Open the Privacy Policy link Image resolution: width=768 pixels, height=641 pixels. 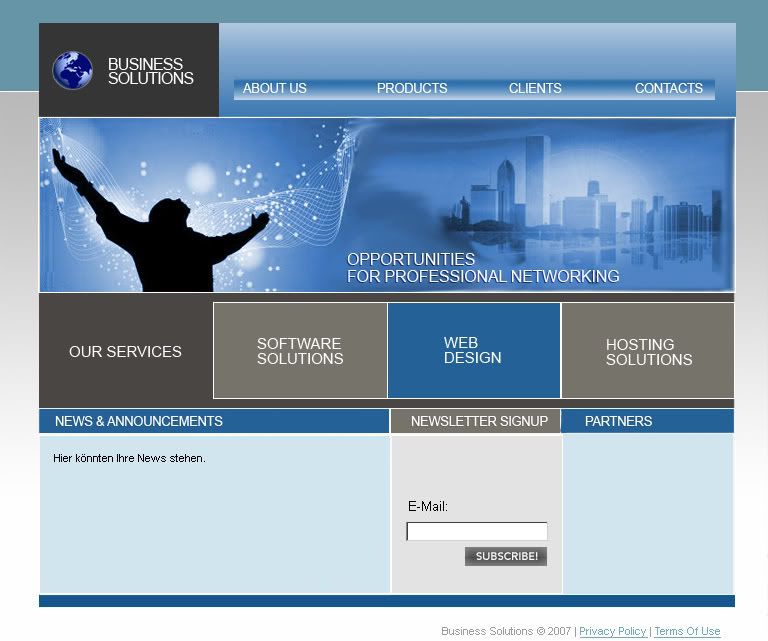pyautogui.click(x=612, y=632)
